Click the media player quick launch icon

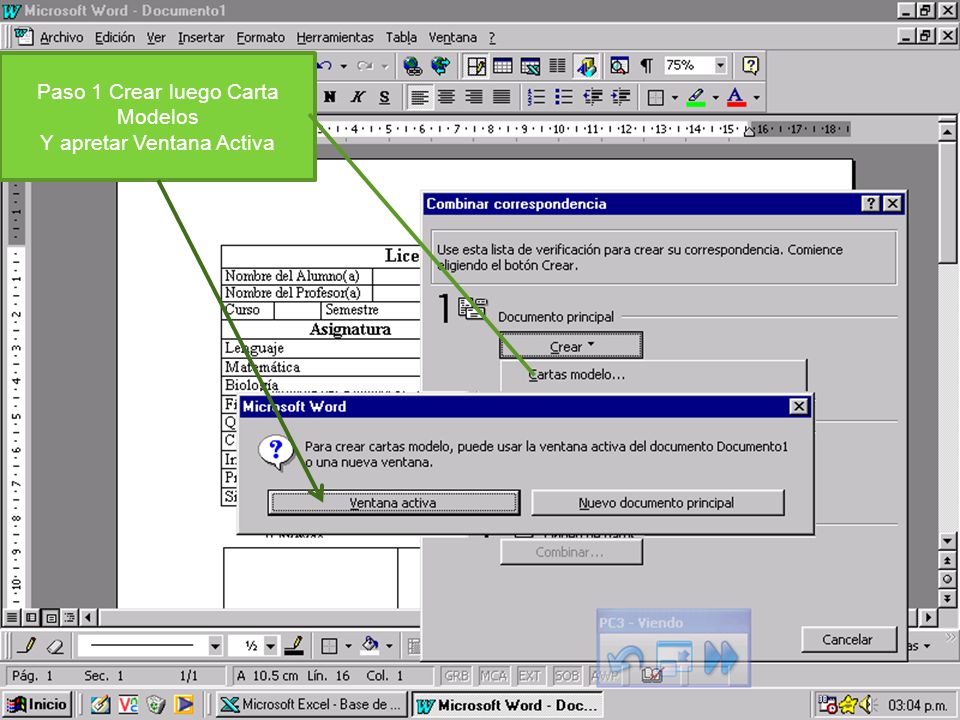[x=184, y=705]
